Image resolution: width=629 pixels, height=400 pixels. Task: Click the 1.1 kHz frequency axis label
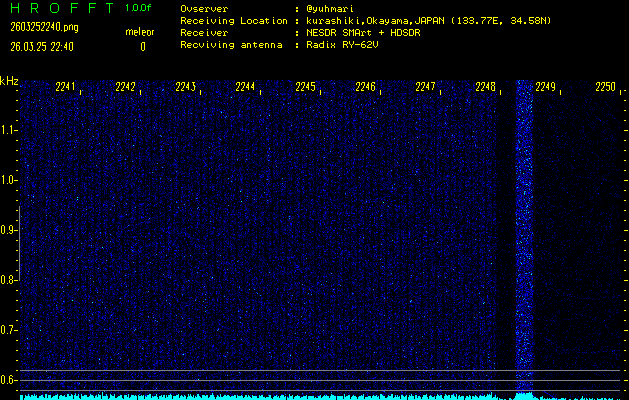coord(10,130)
